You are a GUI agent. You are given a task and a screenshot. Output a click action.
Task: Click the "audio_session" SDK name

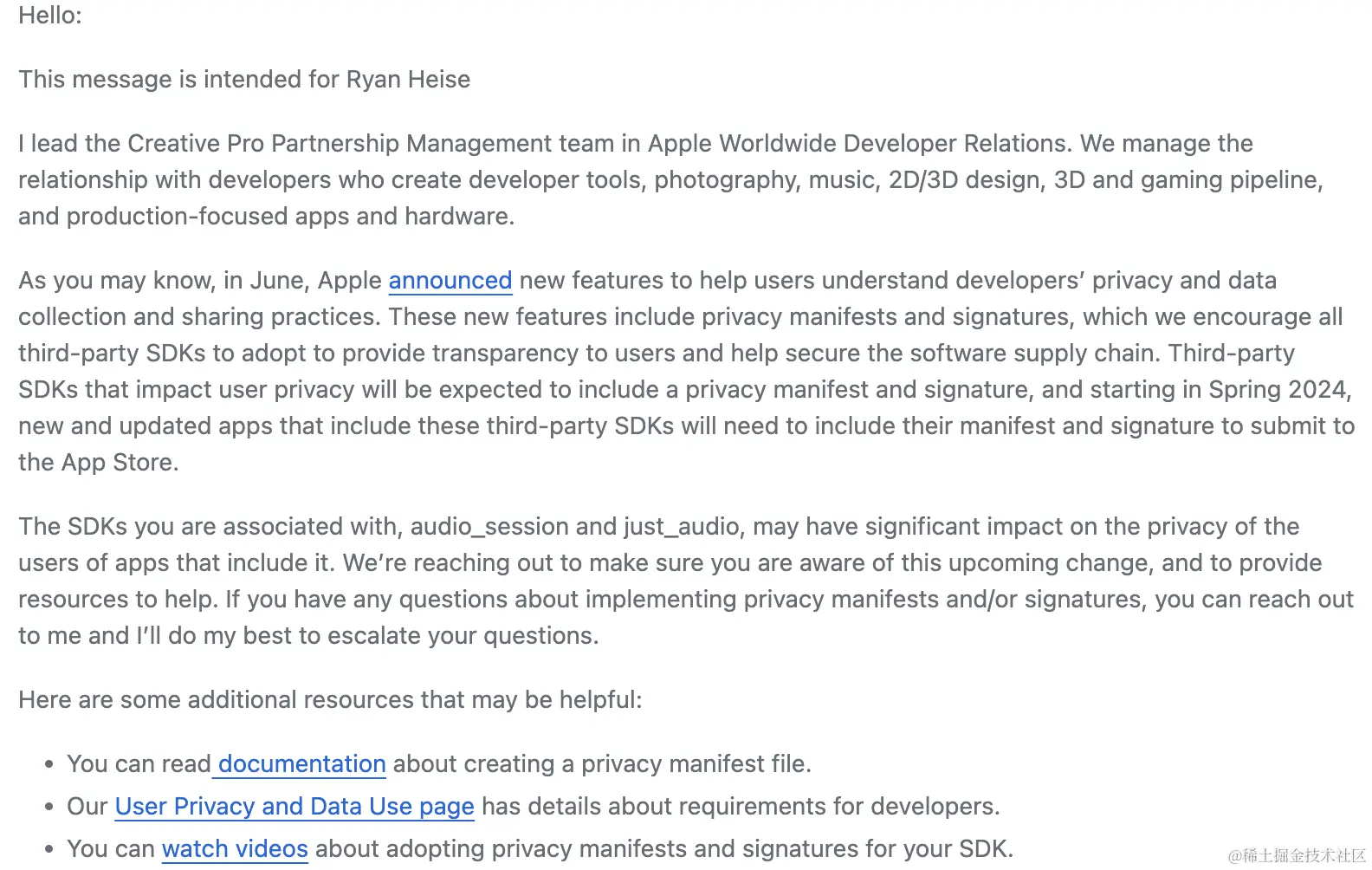pos(489,527)
